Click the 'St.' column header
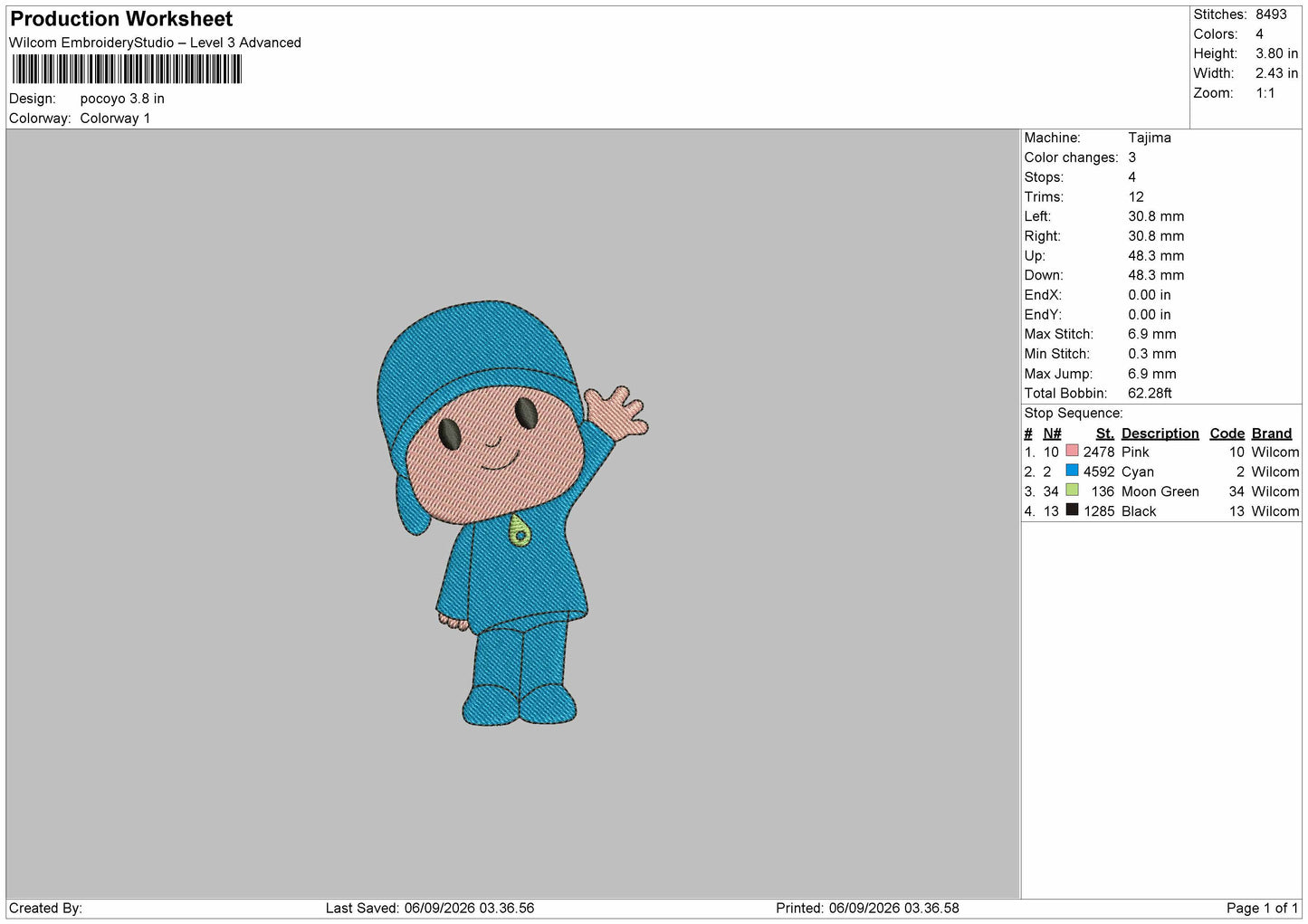 1104,433
